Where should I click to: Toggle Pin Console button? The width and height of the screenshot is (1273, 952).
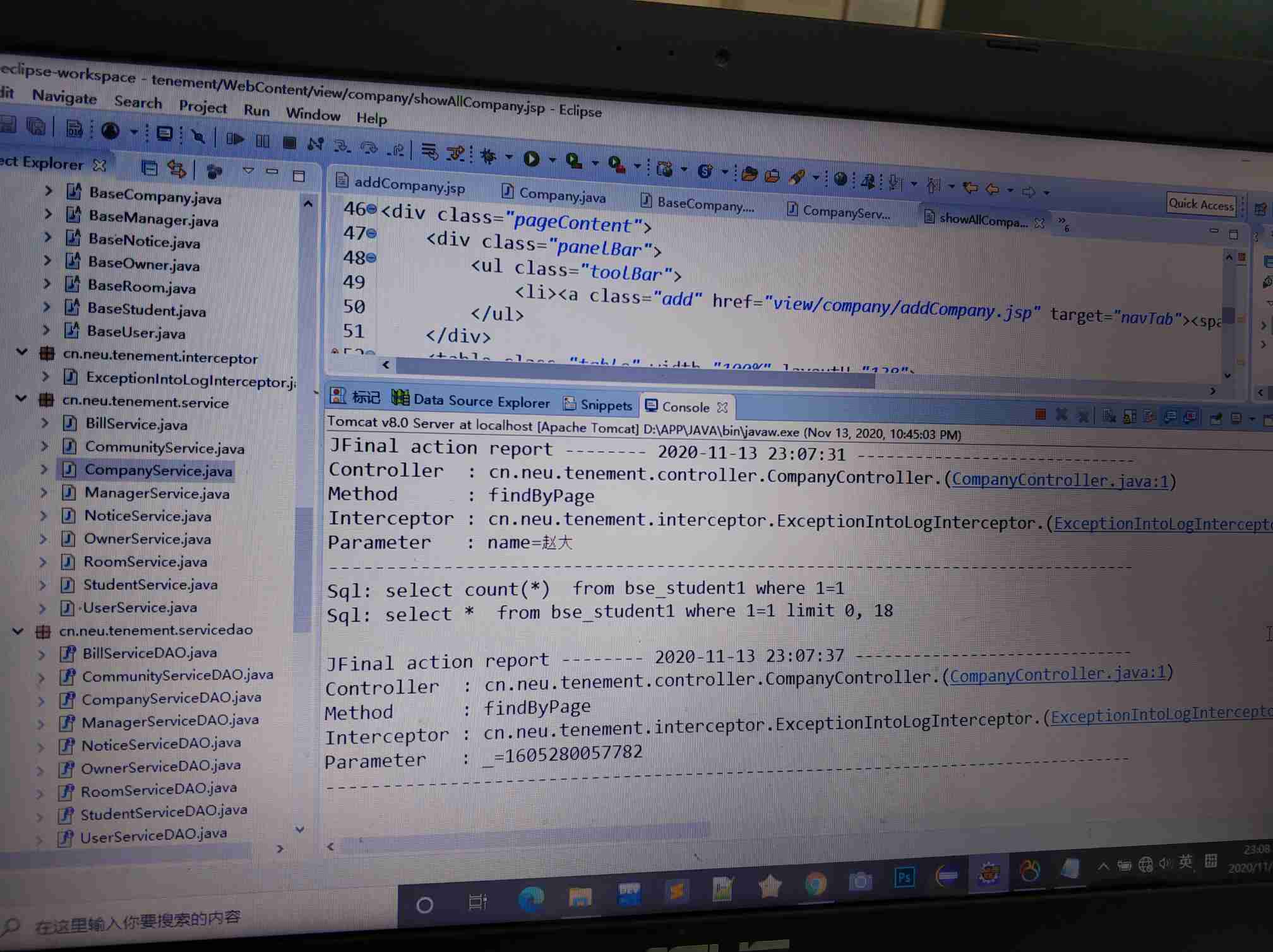1216,418
